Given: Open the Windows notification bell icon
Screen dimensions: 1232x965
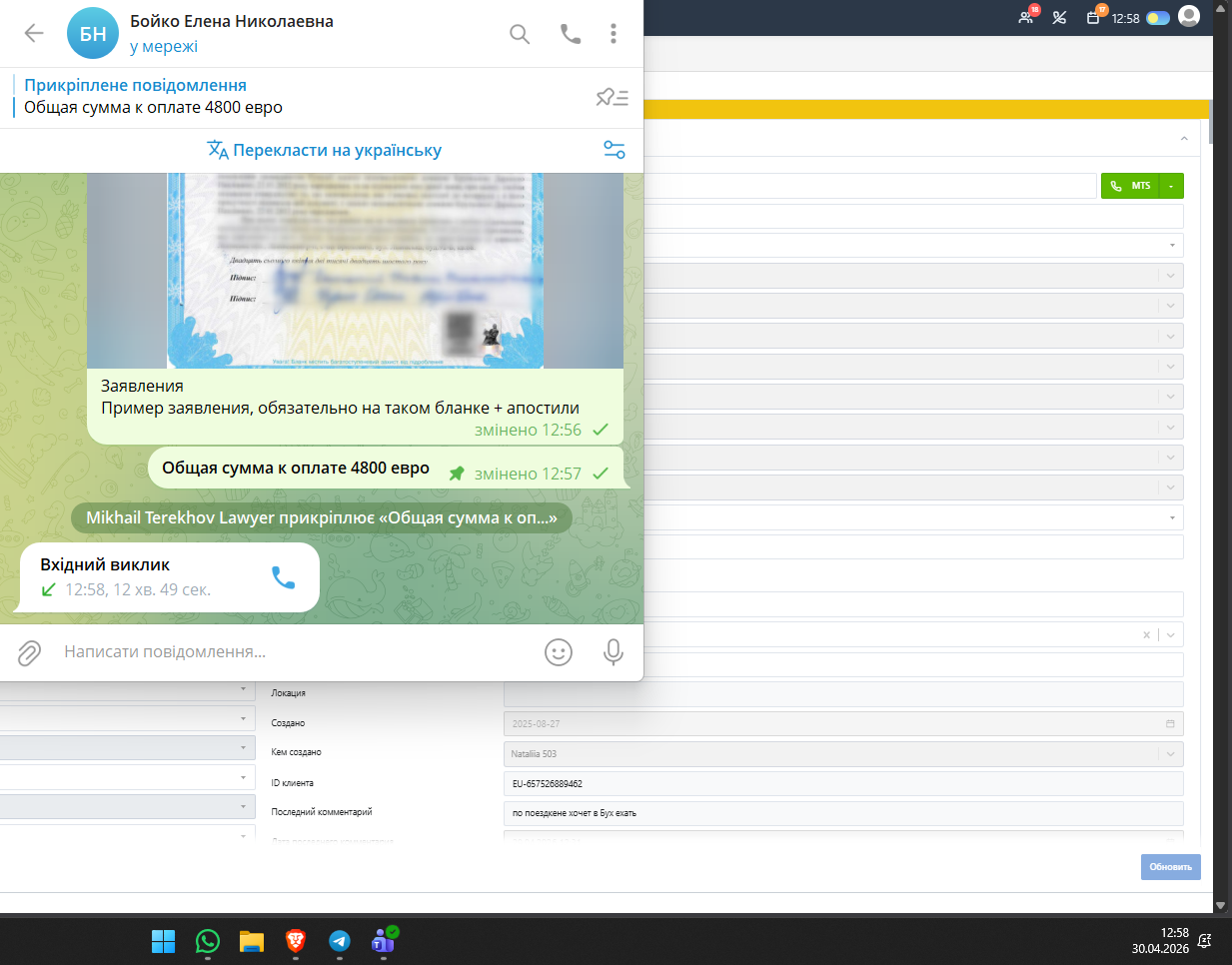Looking at the screenshot, I should (x=1205, y=940).
